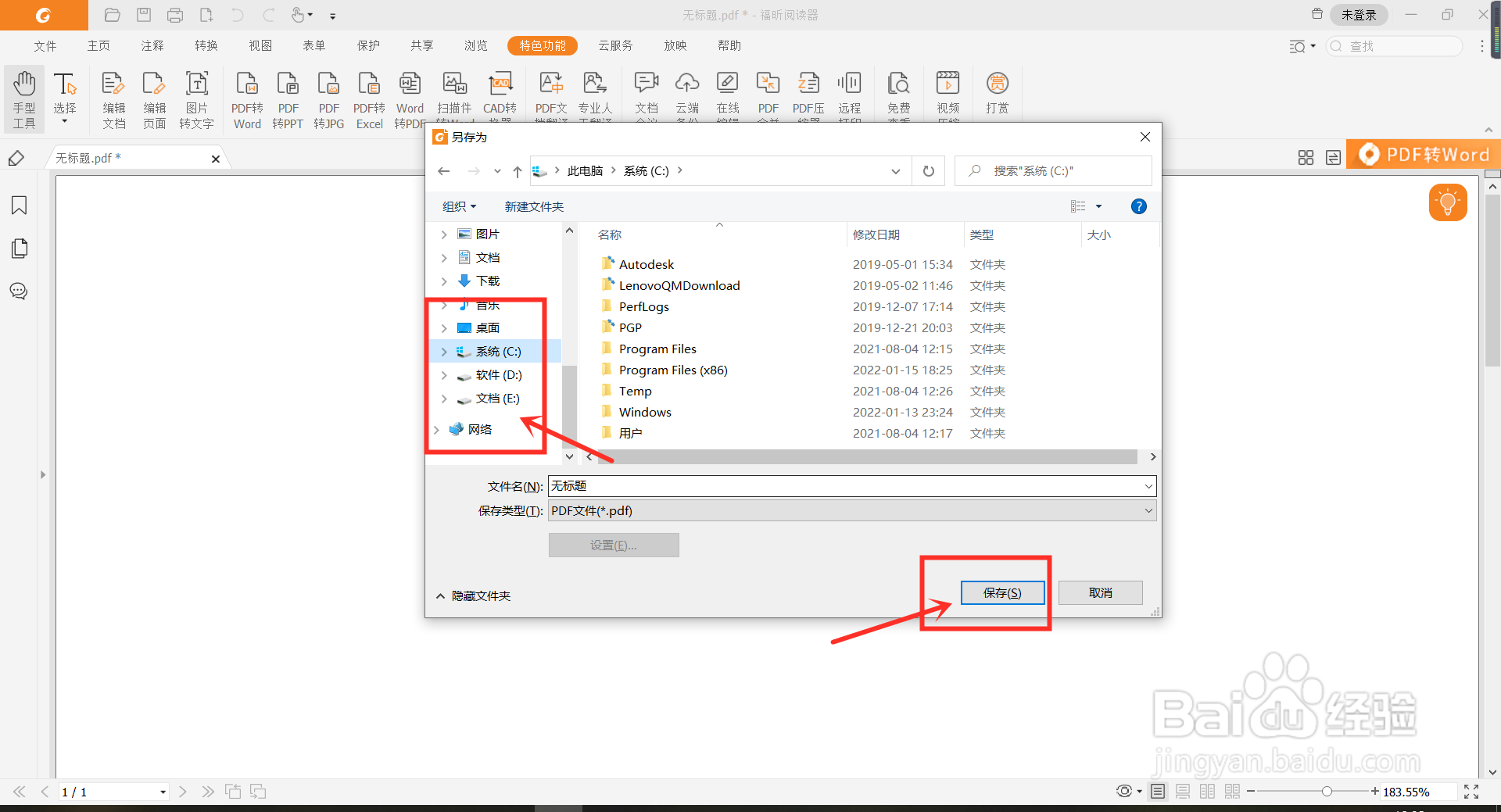1501x812 pixels.
Task: Expand the 网络 tree node
Action: 436,429
